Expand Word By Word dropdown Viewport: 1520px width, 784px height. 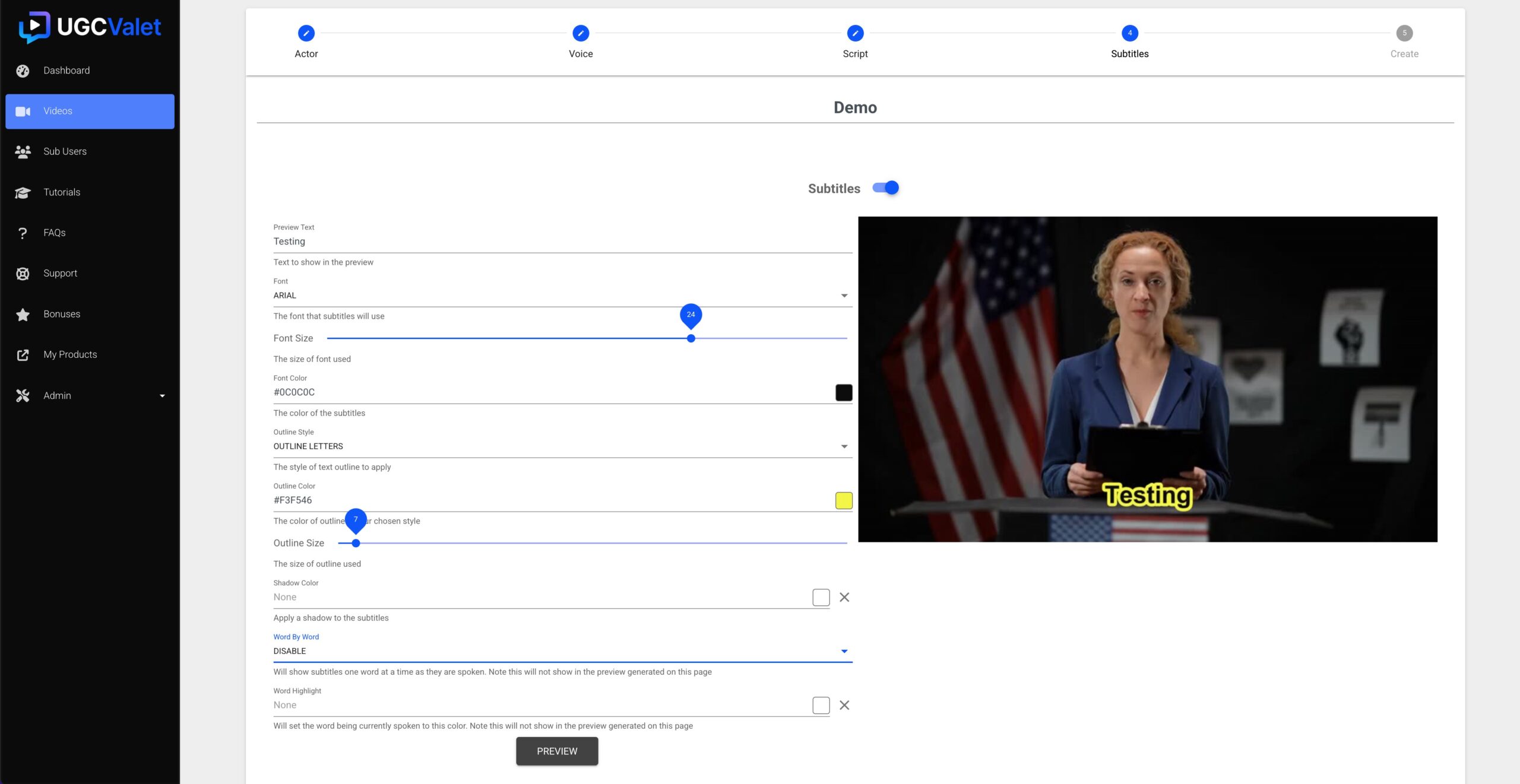click(x=843, y=652)
